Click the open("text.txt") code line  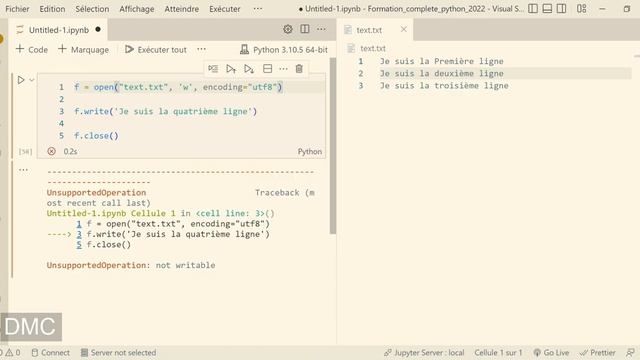(178, 87)
